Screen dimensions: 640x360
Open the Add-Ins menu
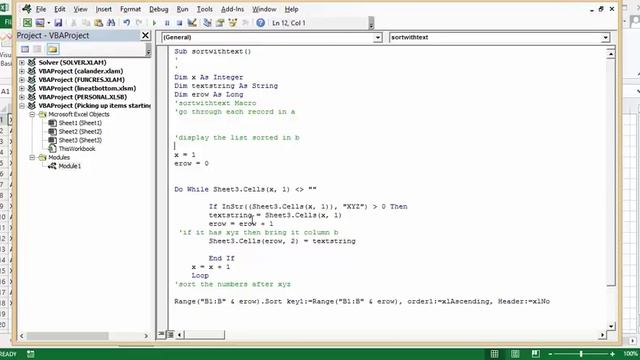(x=232, y=9)
